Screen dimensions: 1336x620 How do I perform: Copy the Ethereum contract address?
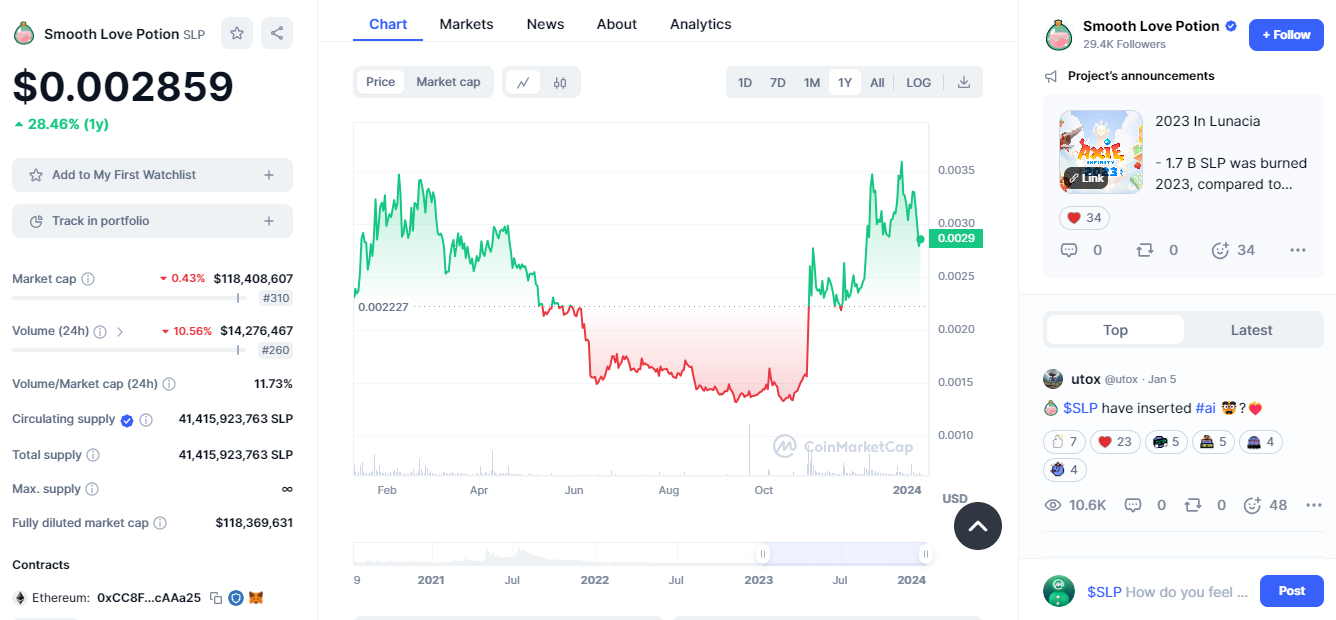216,598
